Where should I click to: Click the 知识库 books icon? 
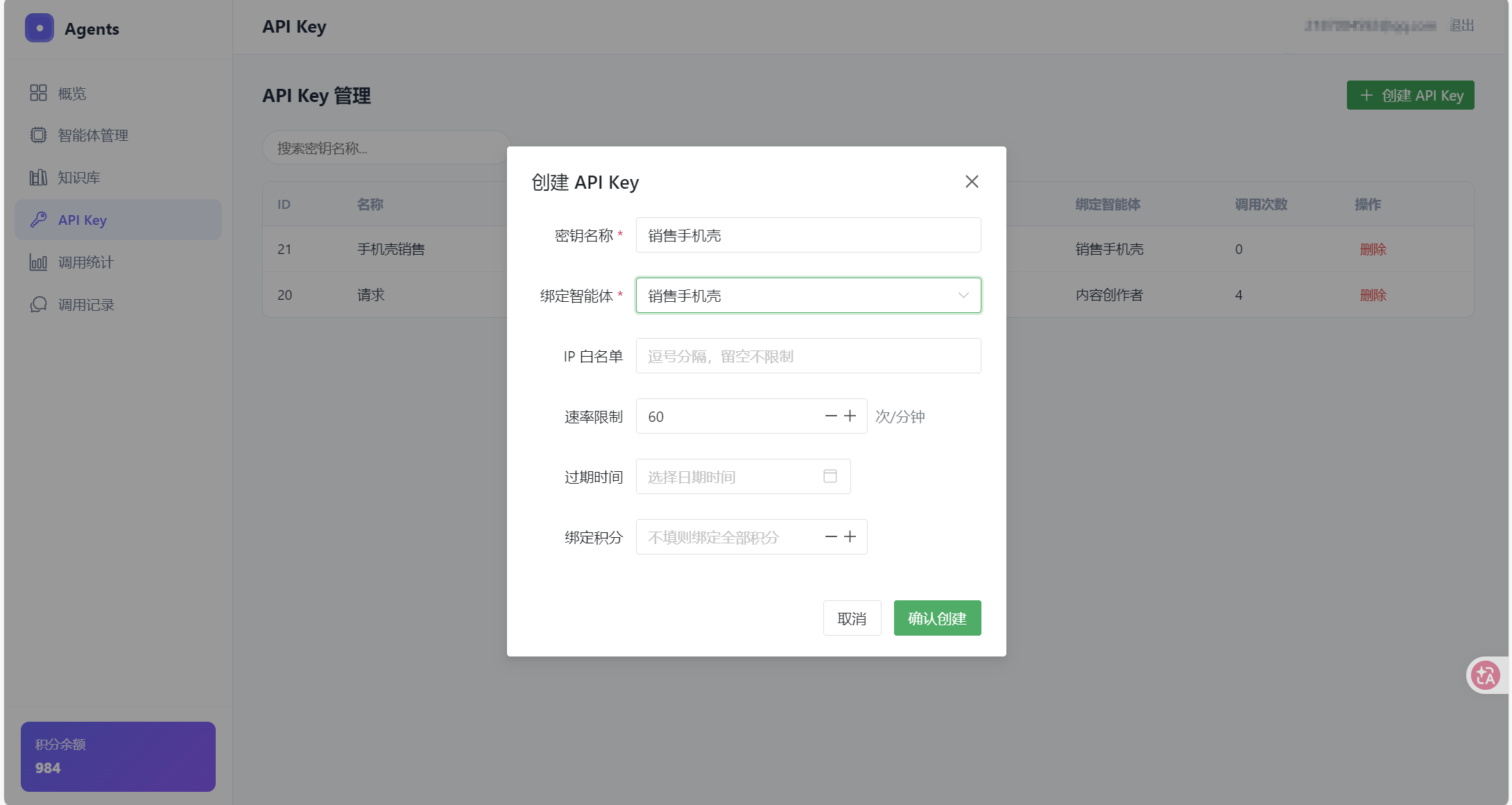(x=38, y=178)
